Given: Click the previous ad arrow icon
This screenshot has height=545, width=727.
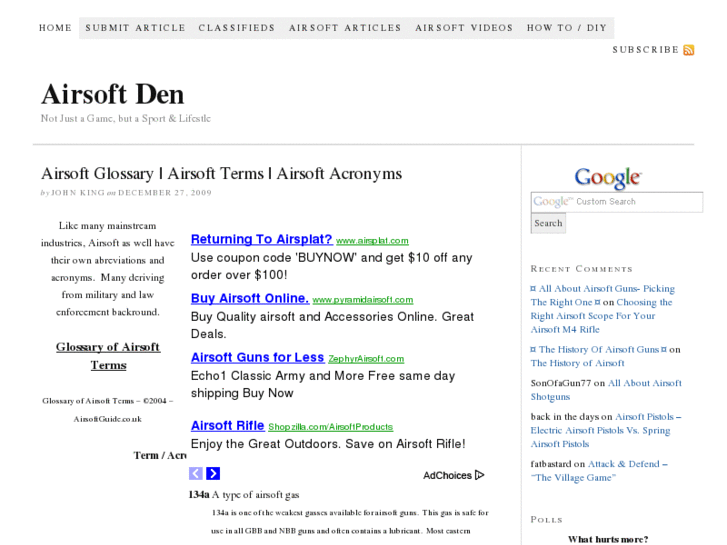Looking at the screenshot, I should pos(196,474).
